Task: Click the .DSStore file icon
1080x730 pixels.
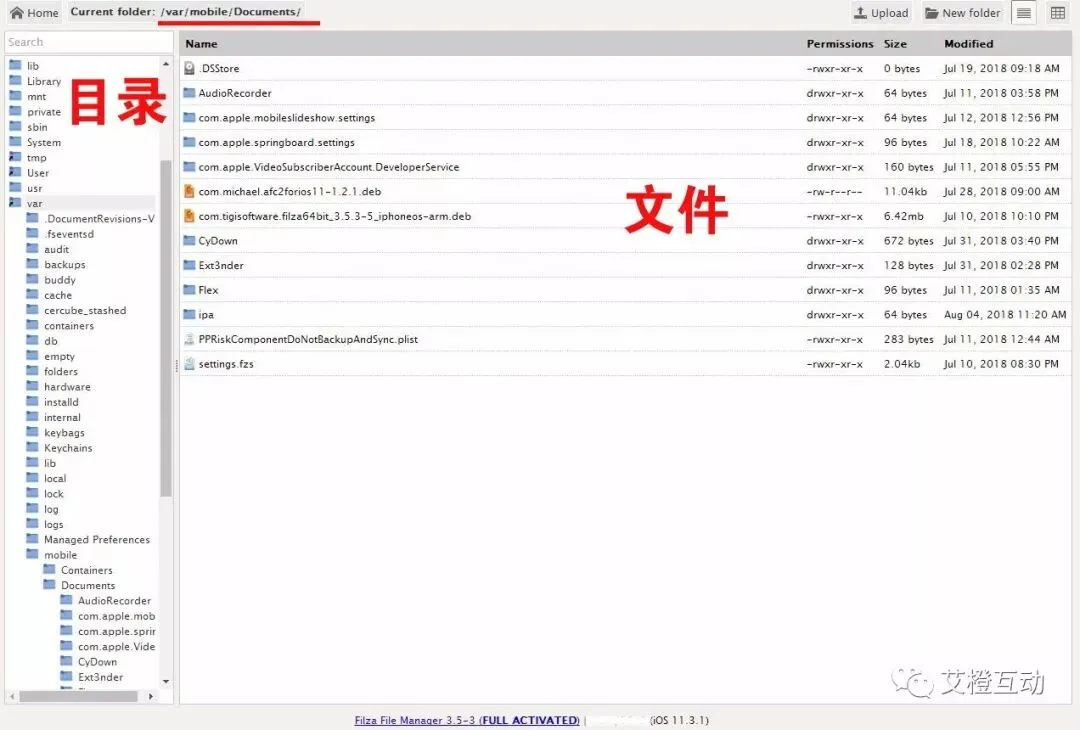Action: [189, 68]
